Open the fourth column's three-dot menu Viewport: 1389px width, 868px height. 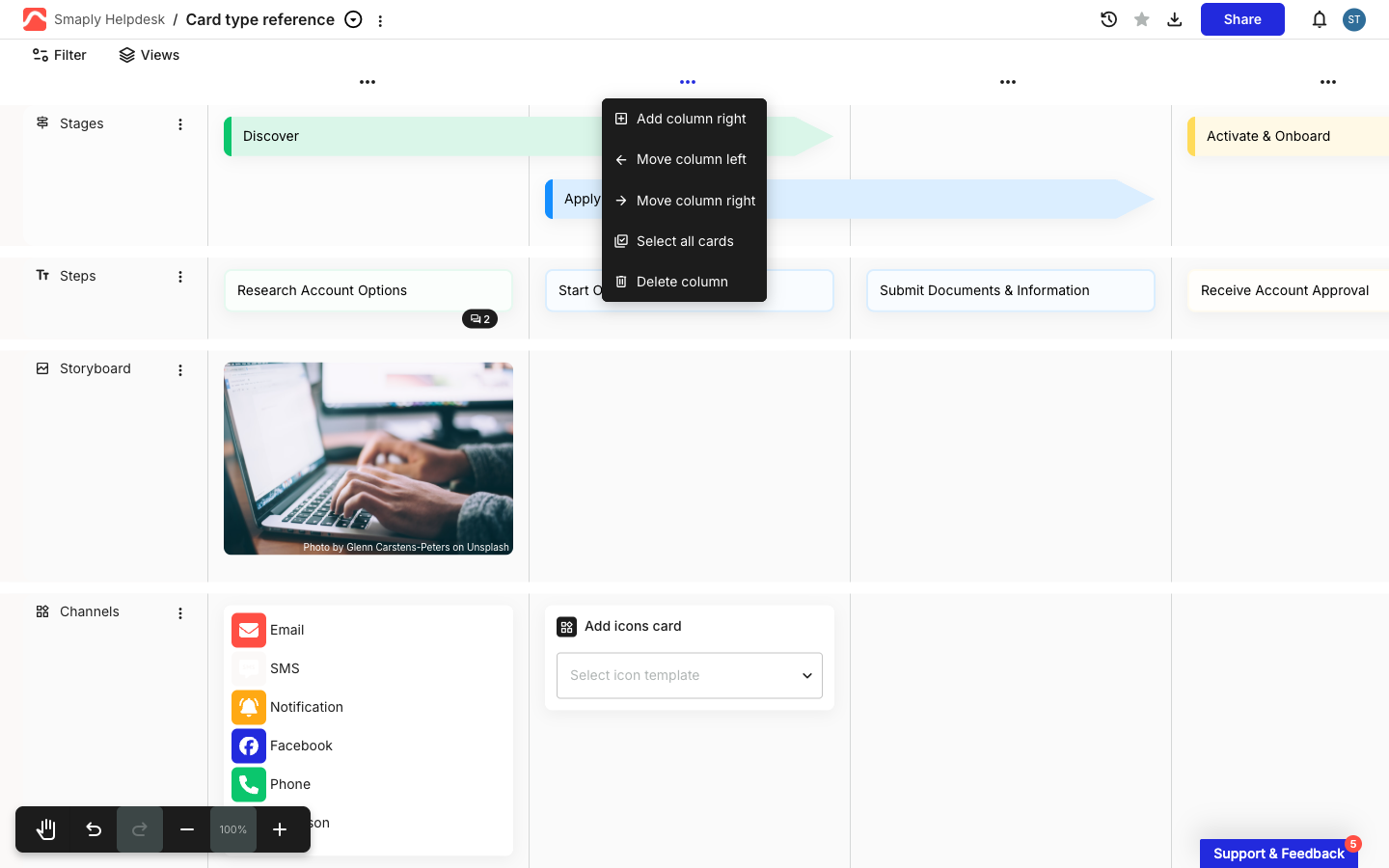1328,82
